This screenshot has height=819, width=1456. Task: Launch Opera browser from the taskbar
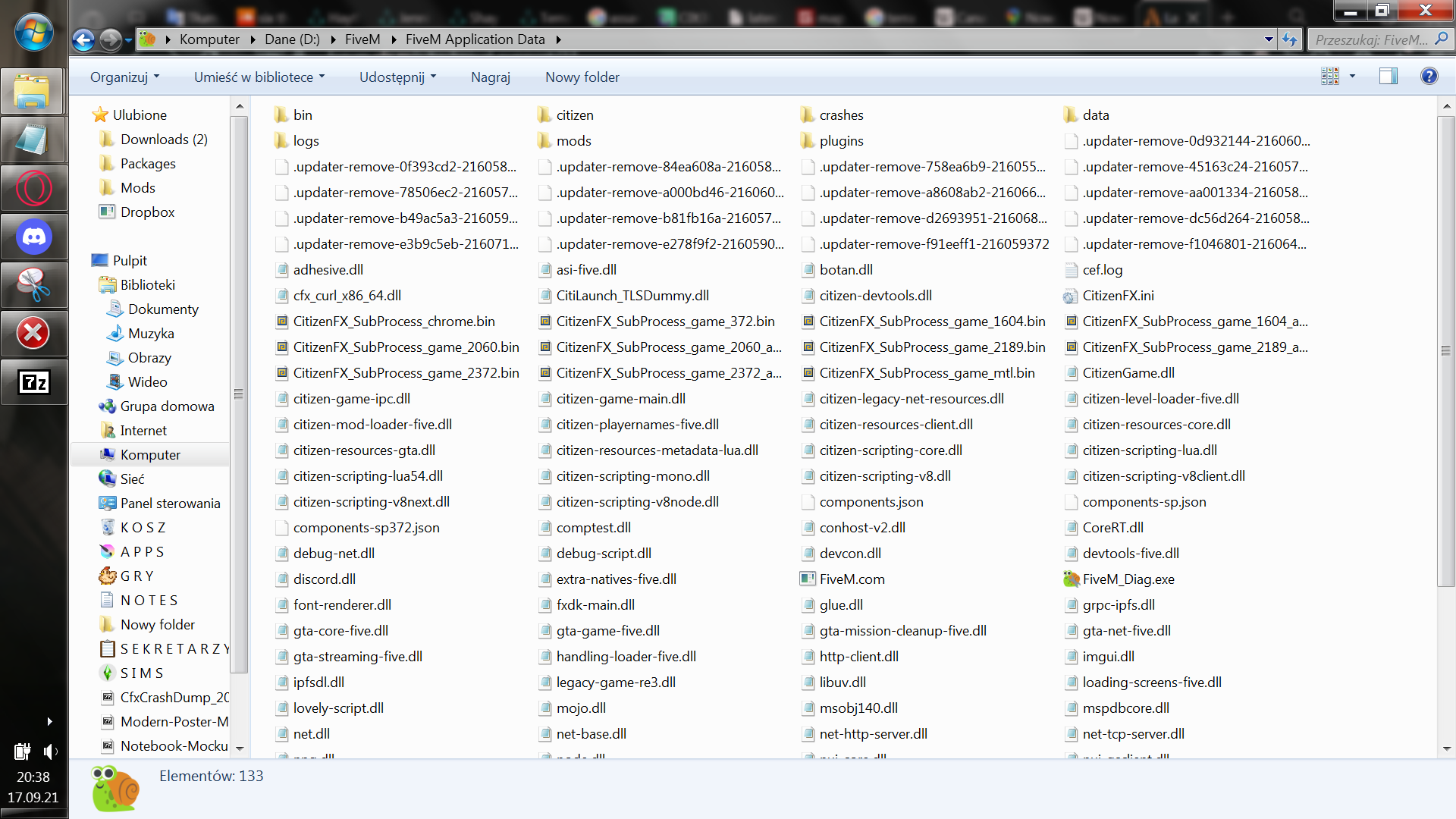coord(33,189)
